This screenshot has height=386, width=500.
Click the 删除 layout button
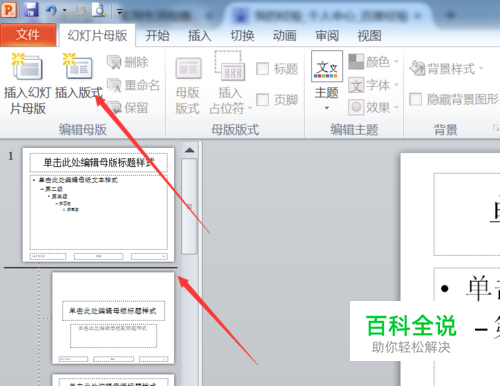[128, 62]
